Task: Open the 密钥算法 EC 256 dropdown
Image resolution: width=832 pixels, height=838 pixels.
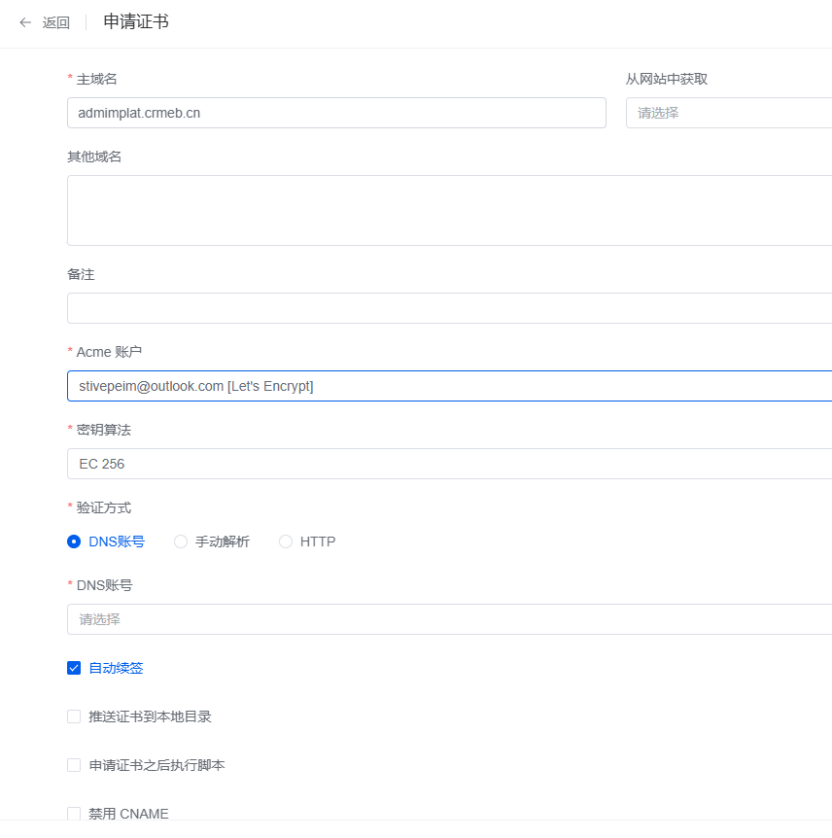Action: 449,463
